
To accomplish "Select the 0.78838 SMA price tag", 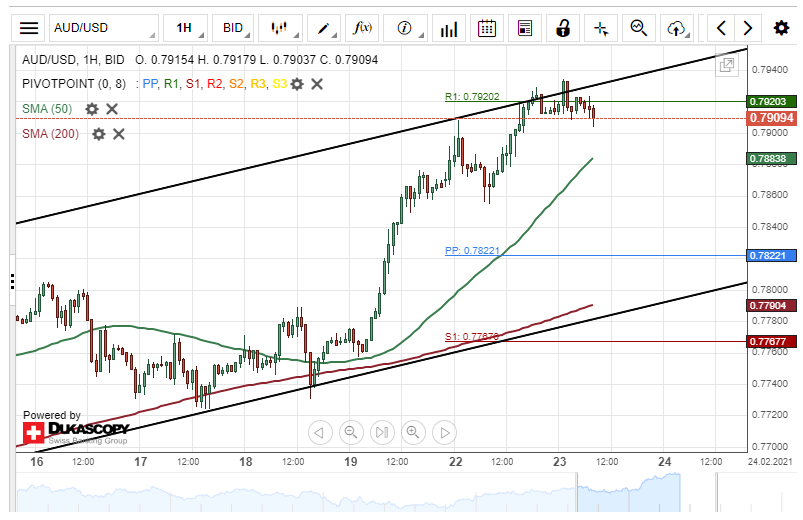I will 772,158.
